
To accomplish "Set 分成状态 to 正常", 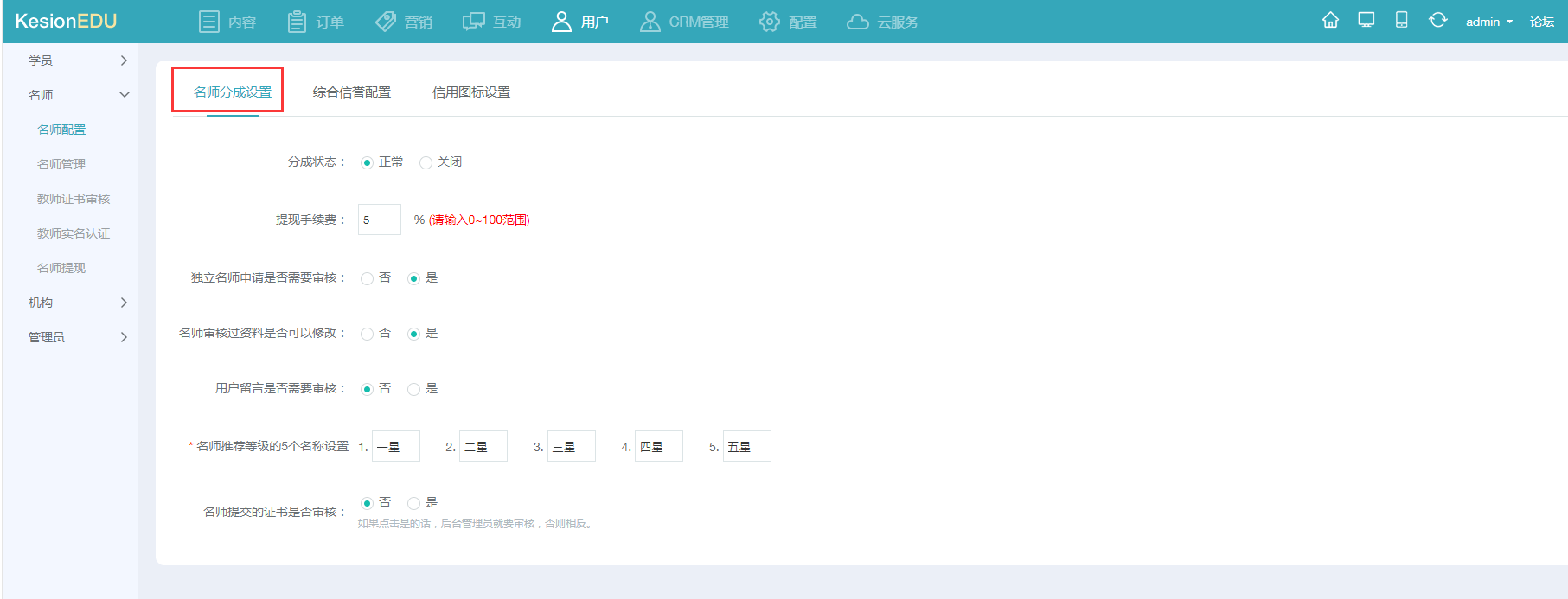I will click(x=367, y=162).
